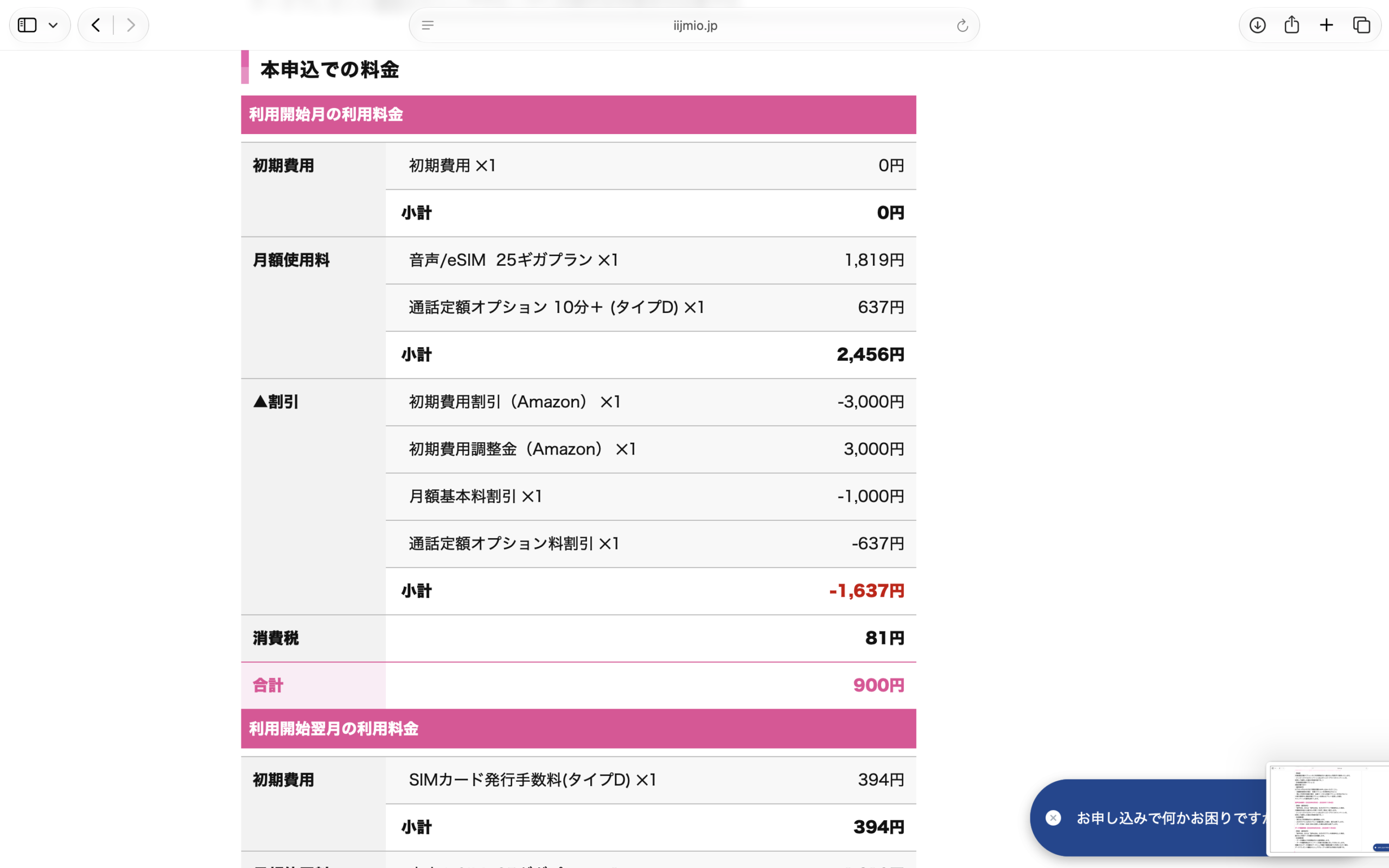Image resolution: width=1389 pixels, height=868 pixels.
Task: Select the 81円 tax value
Action: click(884, 638)
